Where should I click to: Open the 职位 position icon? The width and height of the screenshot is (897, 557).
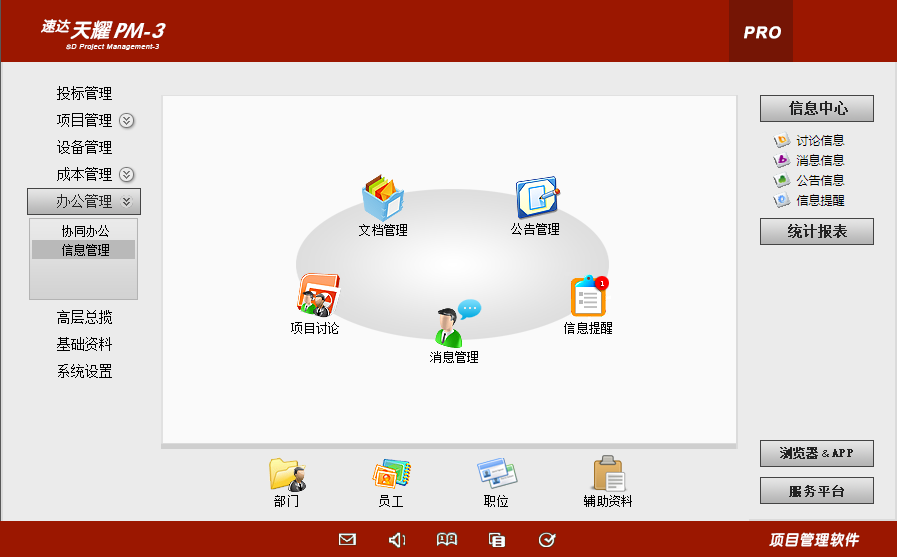pyautogui.click(x=496, y=475)
